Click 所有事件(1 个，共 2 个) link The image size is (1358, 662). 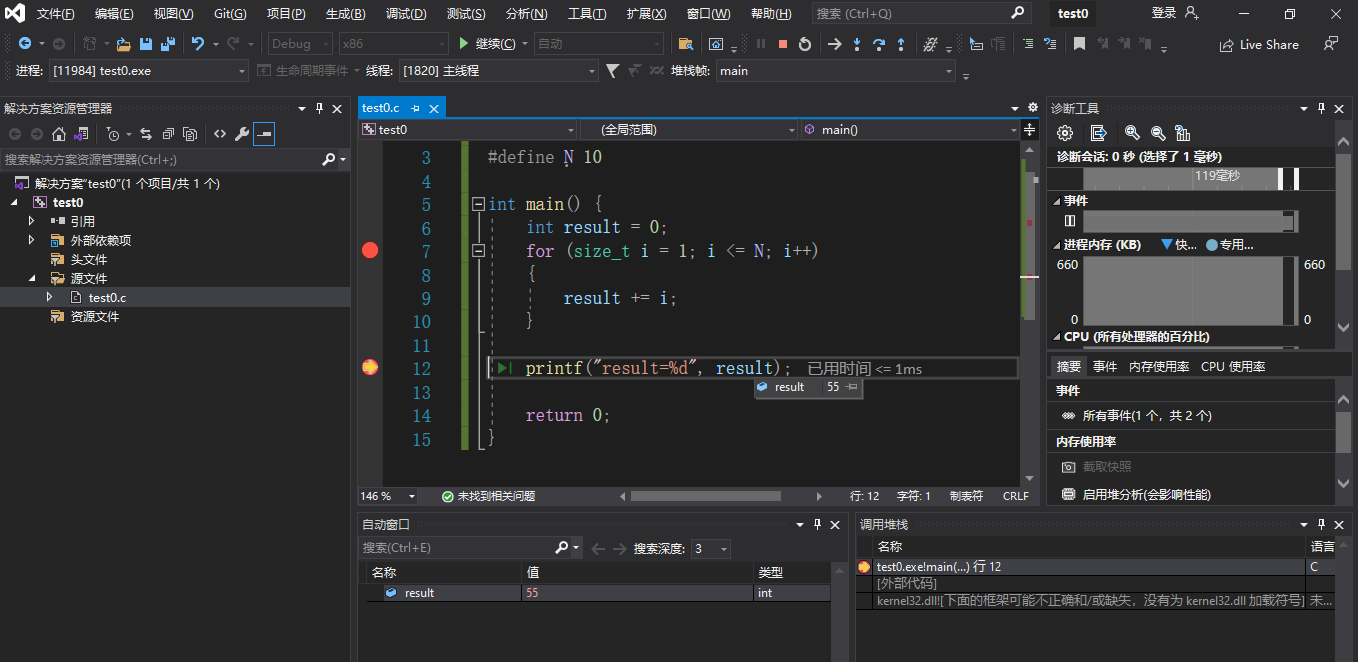tap(1136, 415)
